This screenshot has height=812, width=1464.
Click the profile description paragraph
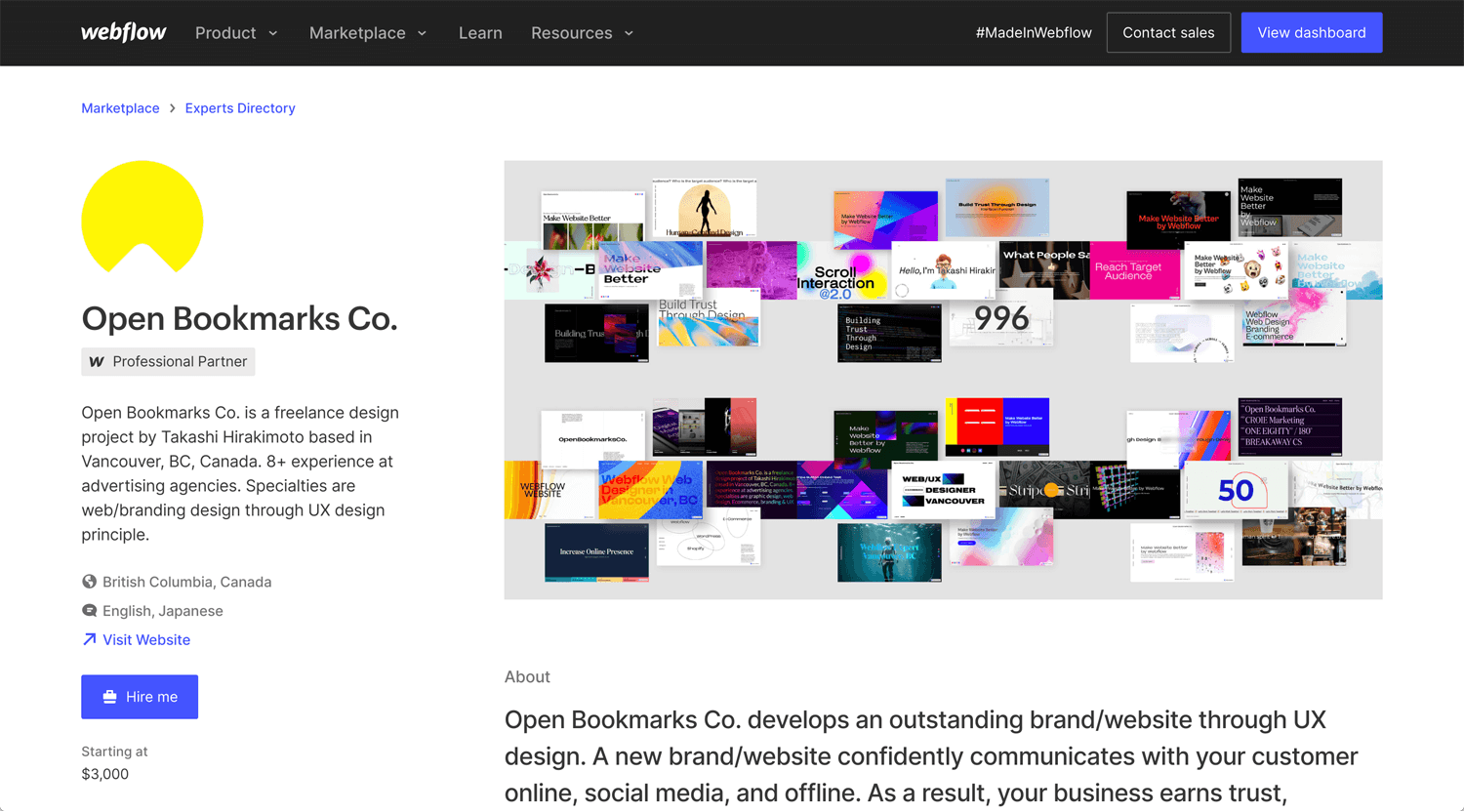pyautogui.click(x=240, y=473)
